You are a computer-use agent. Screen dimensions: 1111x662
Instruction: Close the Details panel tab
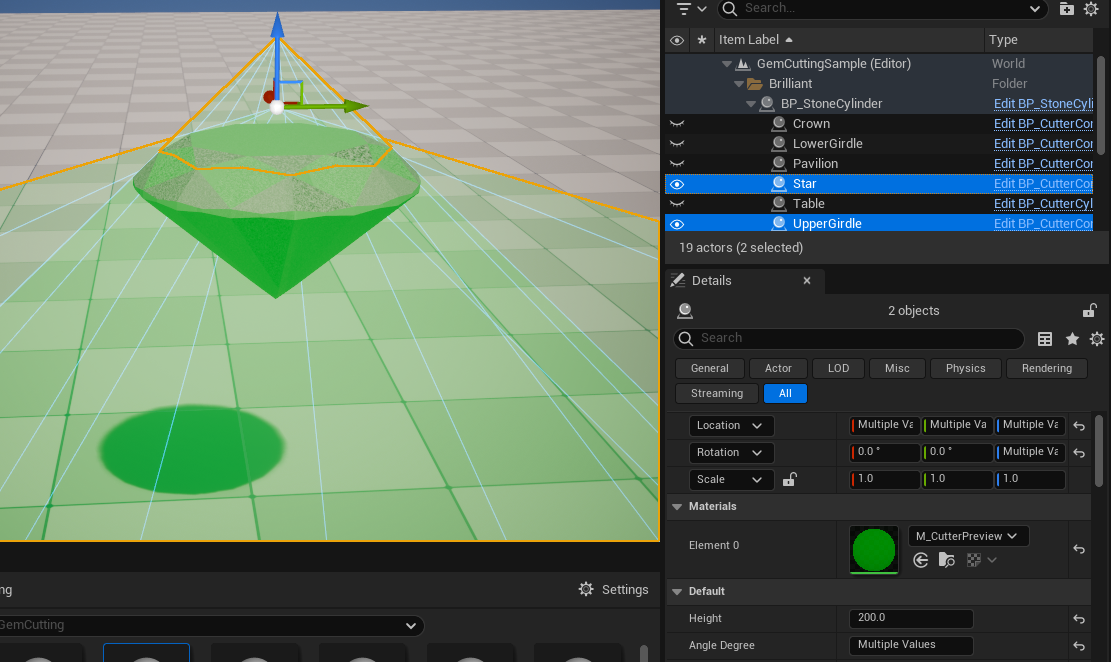(x=806, y=281)
